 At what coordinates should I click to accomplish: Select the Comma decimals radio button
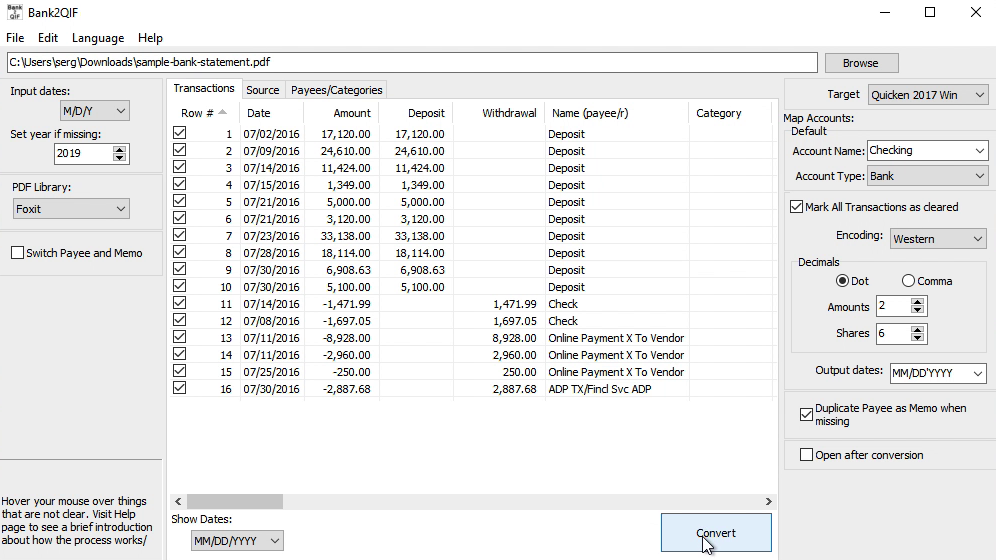[908, 281]
